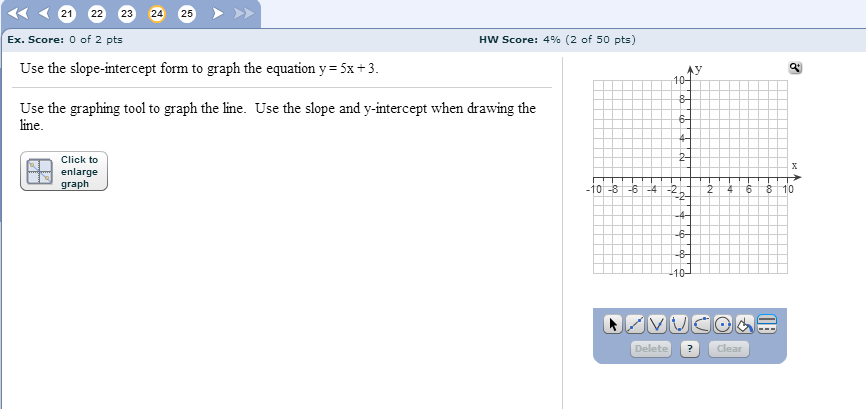Jump to question 23
866x409 pixels.
126,14
